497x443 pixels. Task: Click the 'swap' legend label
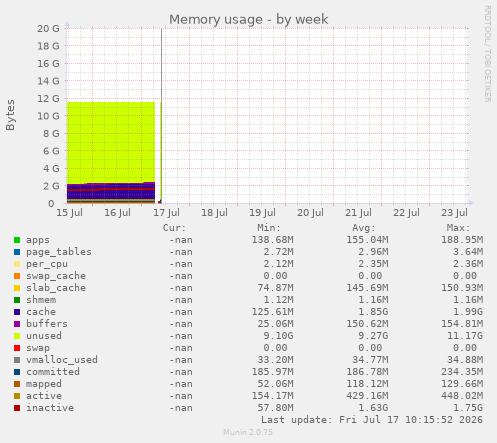pos(38,348)
